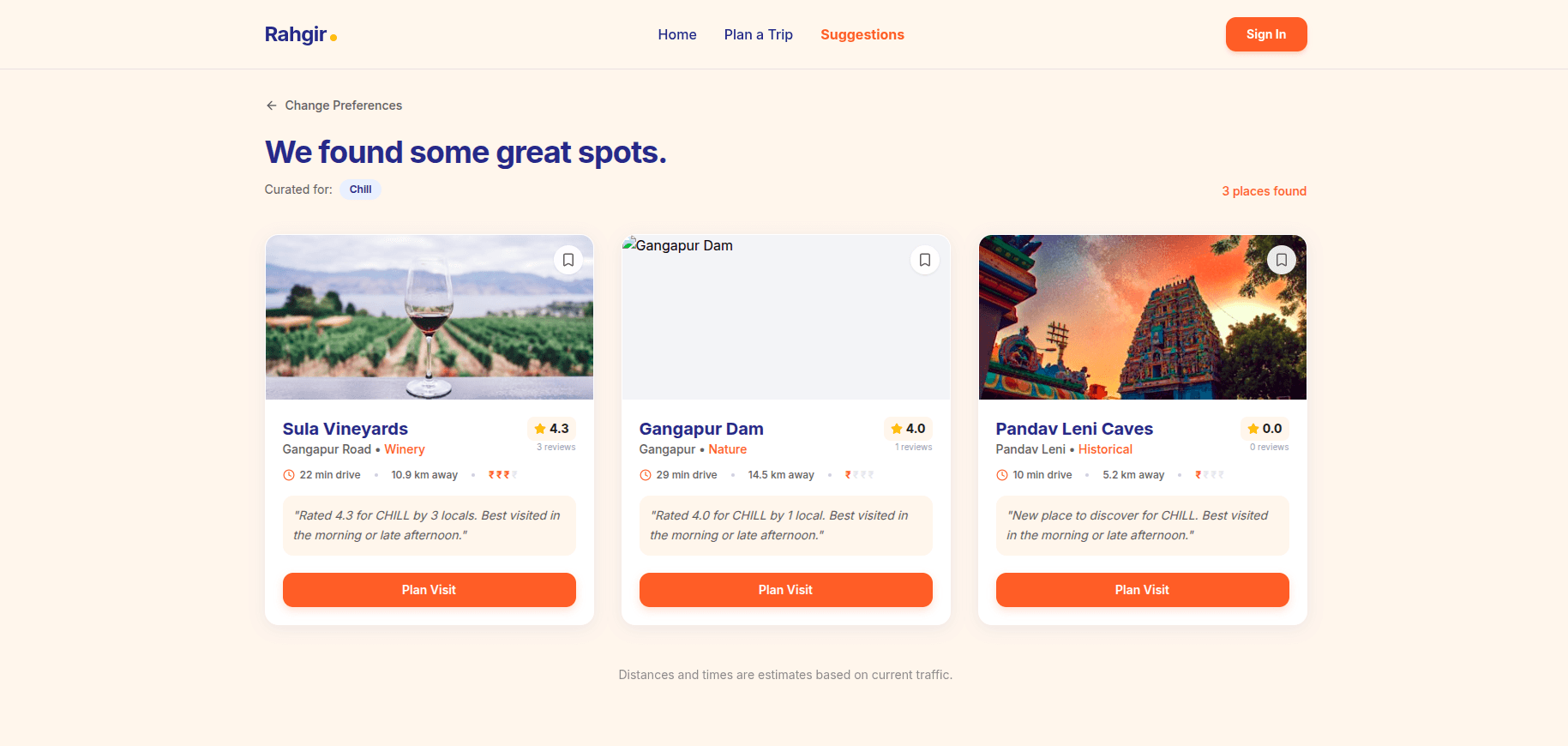The width and height of the screenshot is (1568, 746).
Task: Open the Sula Vineyards photo thumbnail
Action: click(x=429, y=317)
